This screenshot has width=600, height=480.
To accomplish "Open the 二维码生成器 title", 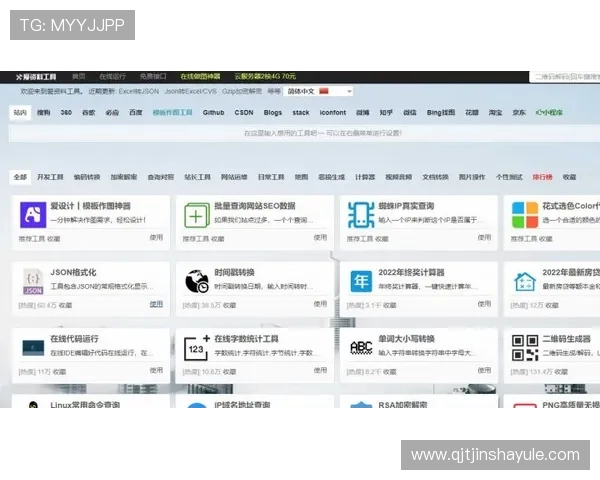I will (x=566, y=339).
